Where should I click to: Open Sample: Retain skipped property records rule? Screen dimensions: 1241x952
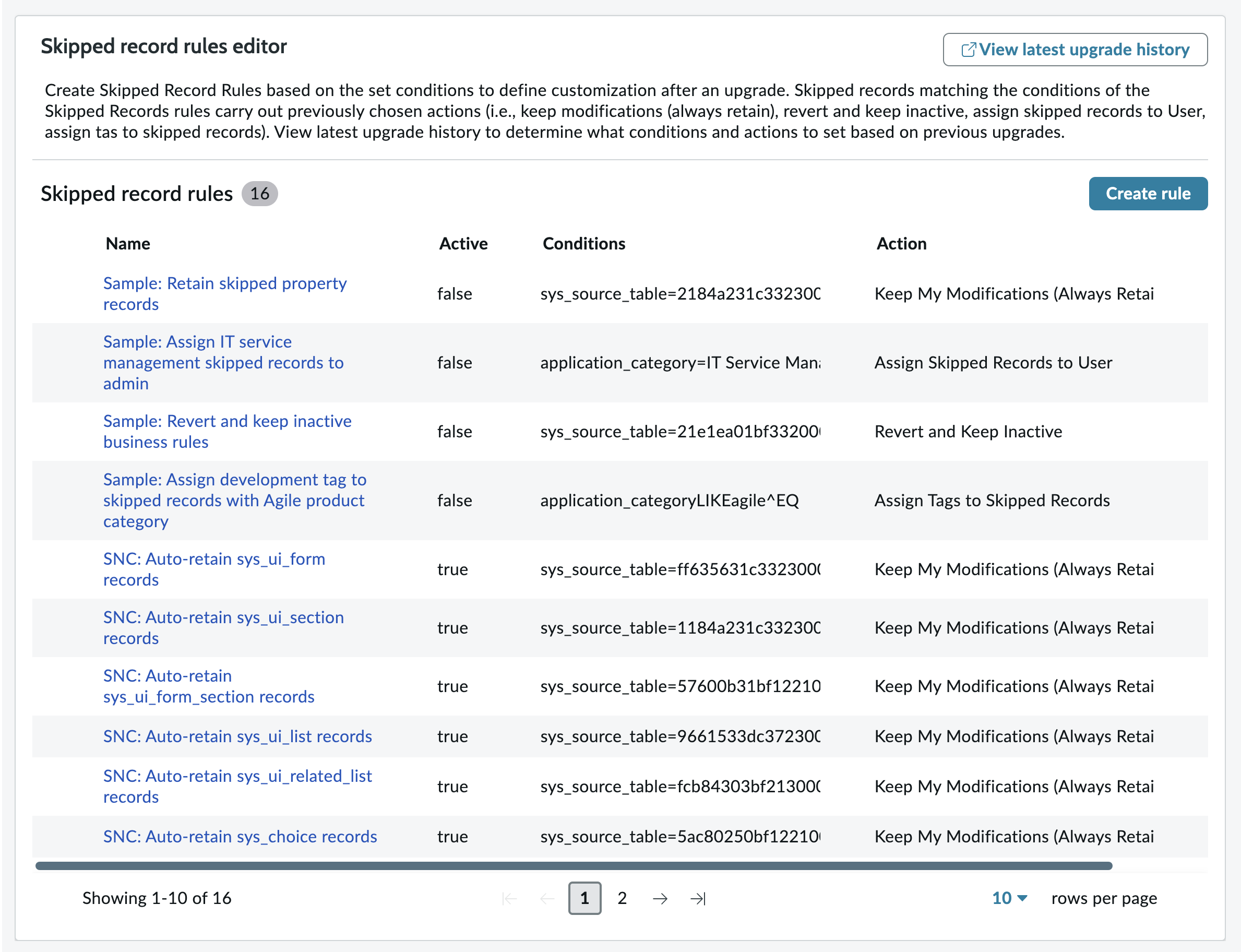(224, 293)
